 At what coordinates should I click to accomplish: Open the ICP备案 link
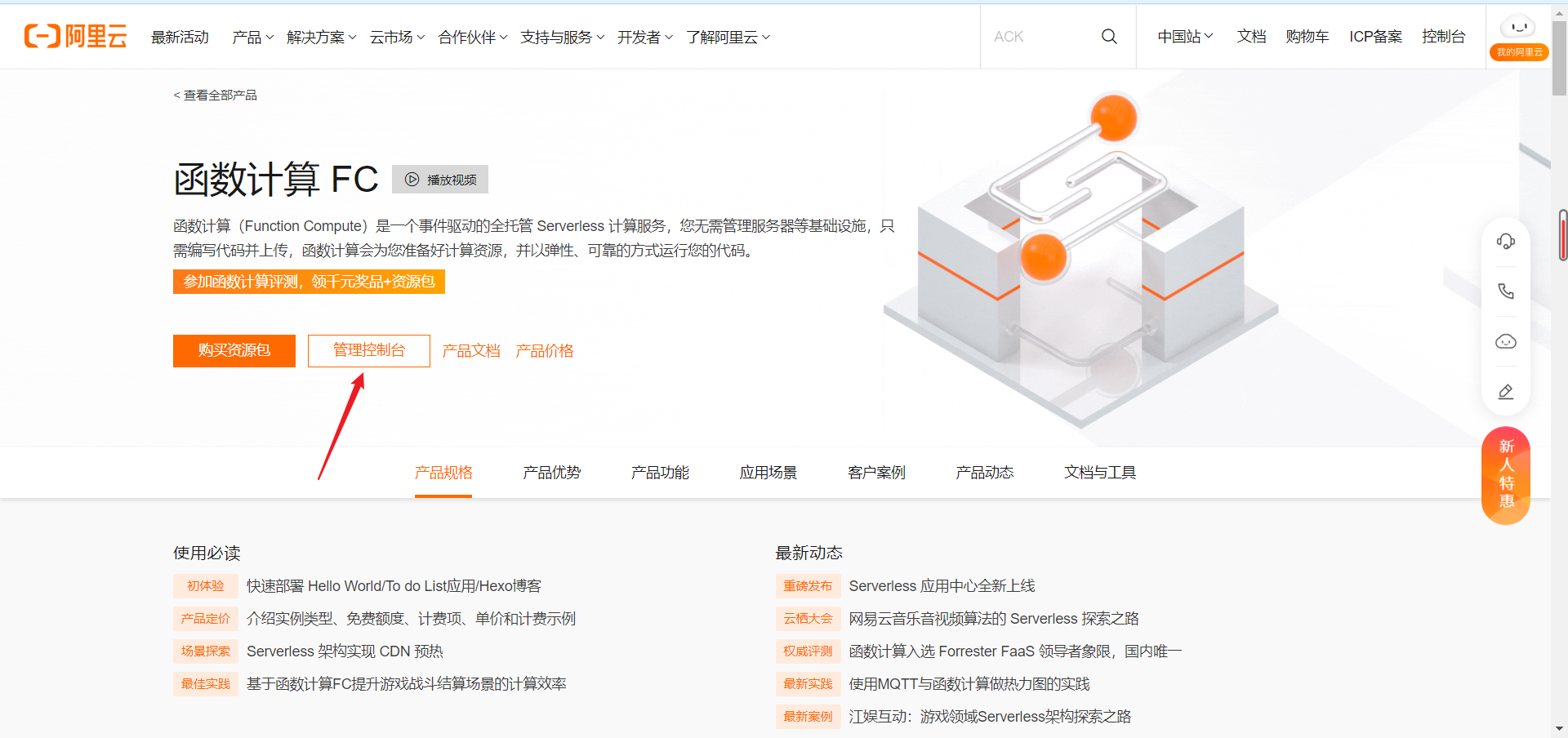[x=1375, y=37]
